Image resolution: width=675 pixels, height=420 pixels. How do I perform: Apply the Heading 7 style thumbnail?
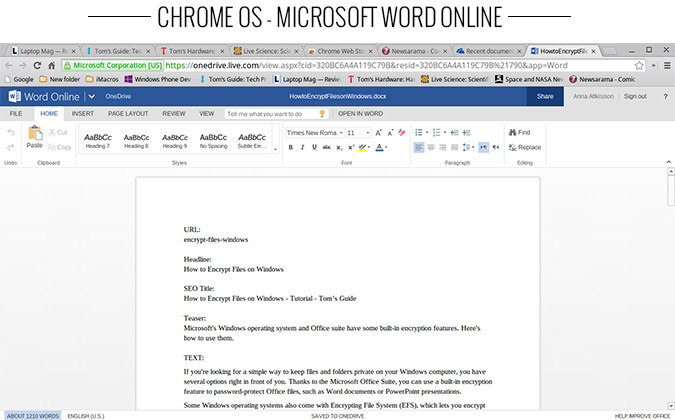point(98,139)
